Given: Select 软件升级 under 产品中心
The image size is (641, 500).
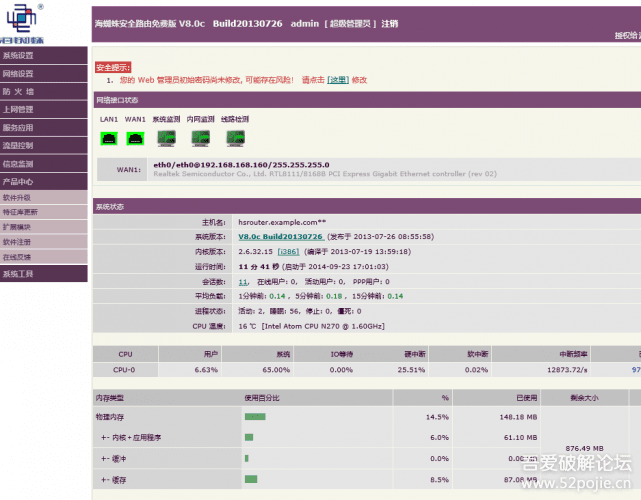Looking at the screenshot, I should pos(16,198).
